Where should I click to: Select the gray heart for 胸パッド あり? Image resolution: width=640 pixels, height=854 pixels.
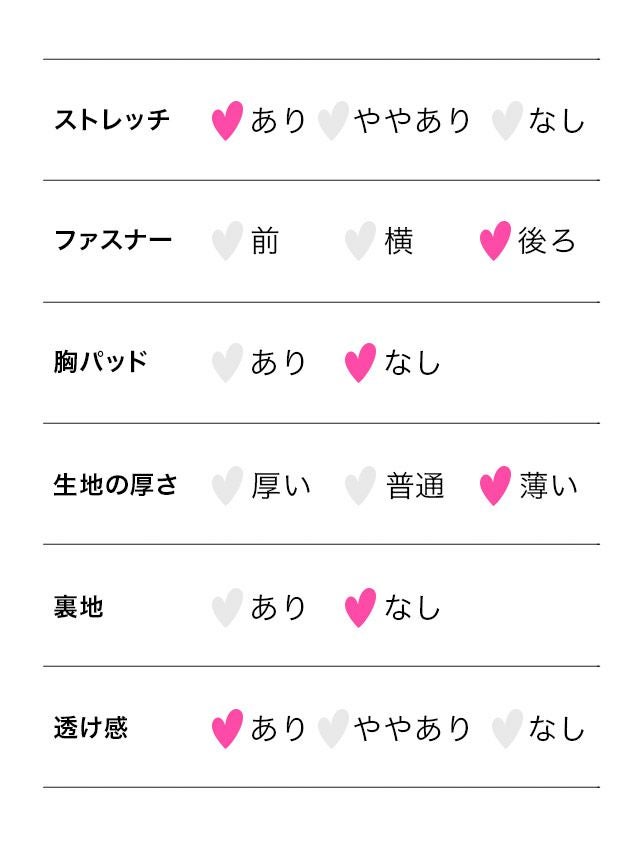(228, 363)
